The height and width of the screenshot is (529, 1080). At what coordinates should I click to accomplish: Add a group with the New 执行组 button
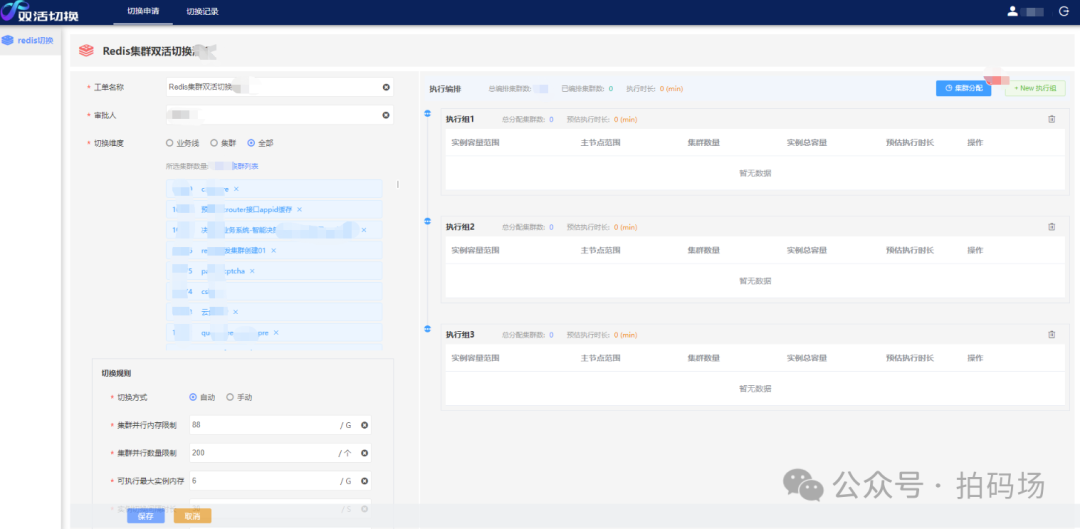point(1035,88)
